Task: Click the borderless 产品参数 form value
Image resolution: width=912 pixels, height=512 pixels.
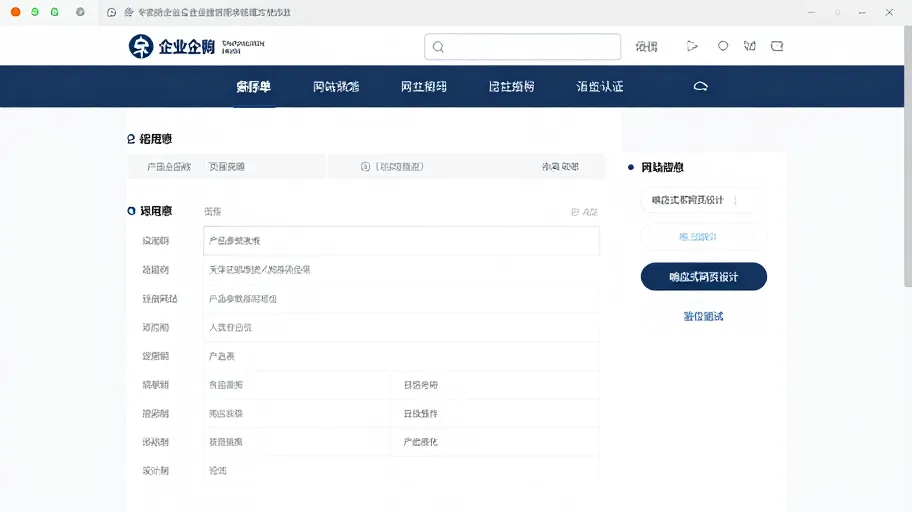Action: click(243, 299)
